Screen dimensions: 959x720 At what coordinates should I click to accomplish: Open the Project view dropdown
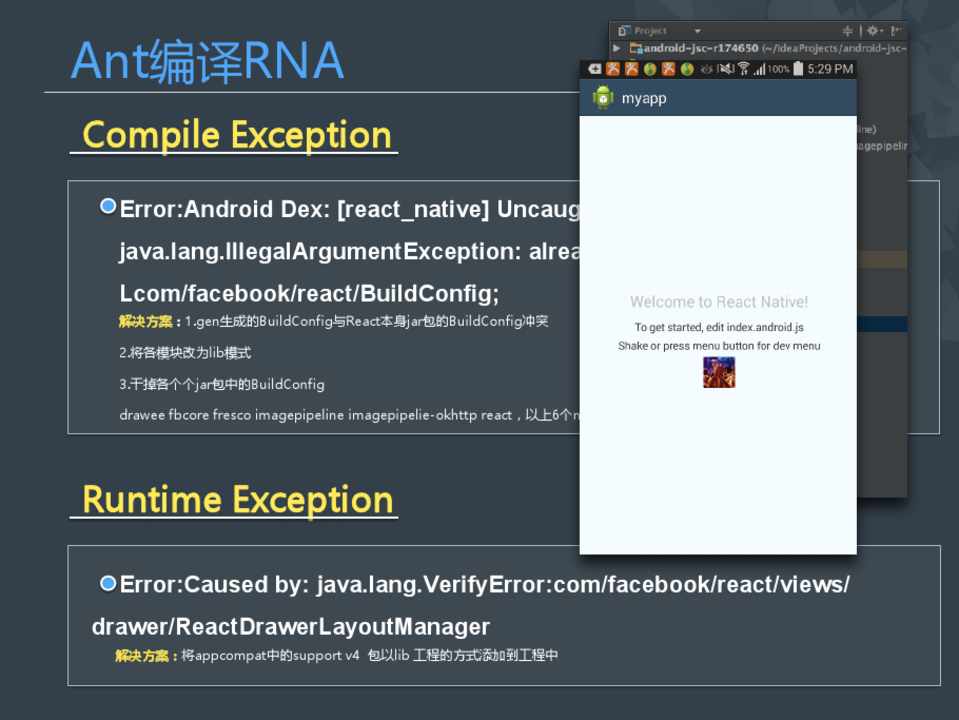tap(697, 31)
